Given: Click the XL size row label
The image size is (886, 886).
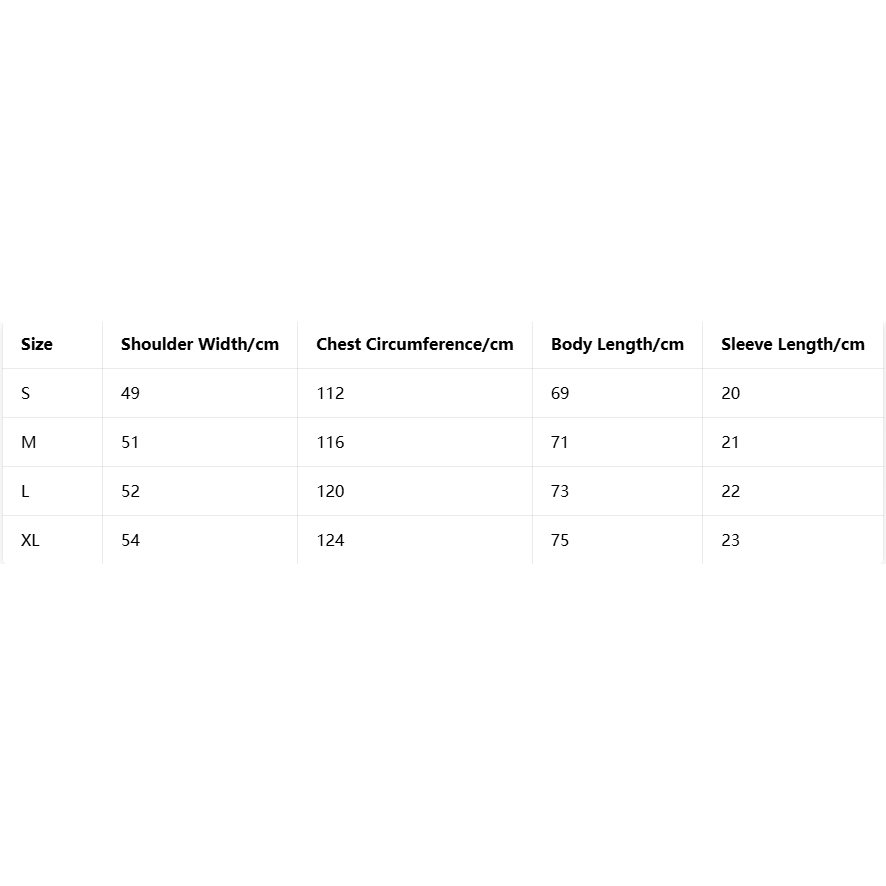Looking at the screenshot, I should 30,540.
